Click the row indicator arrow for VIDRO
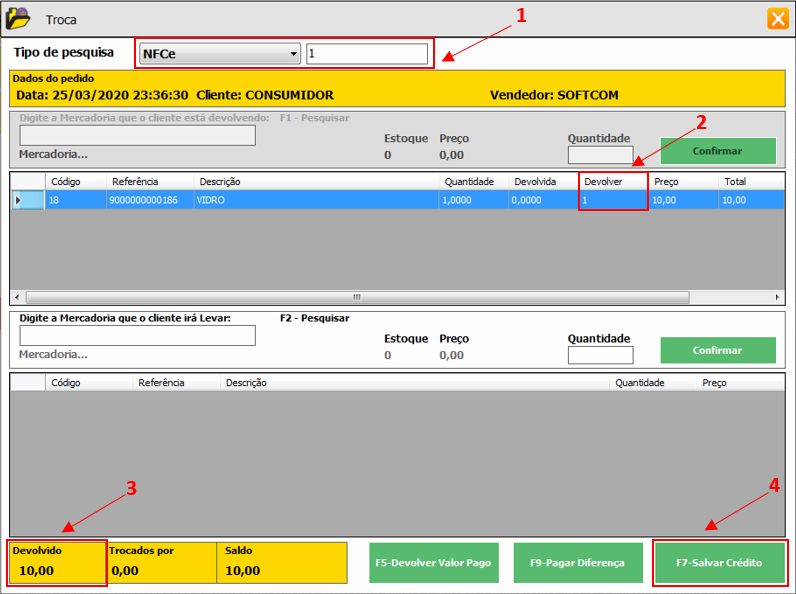The width and height of the screenshot is (796, 594). (17, 200)
